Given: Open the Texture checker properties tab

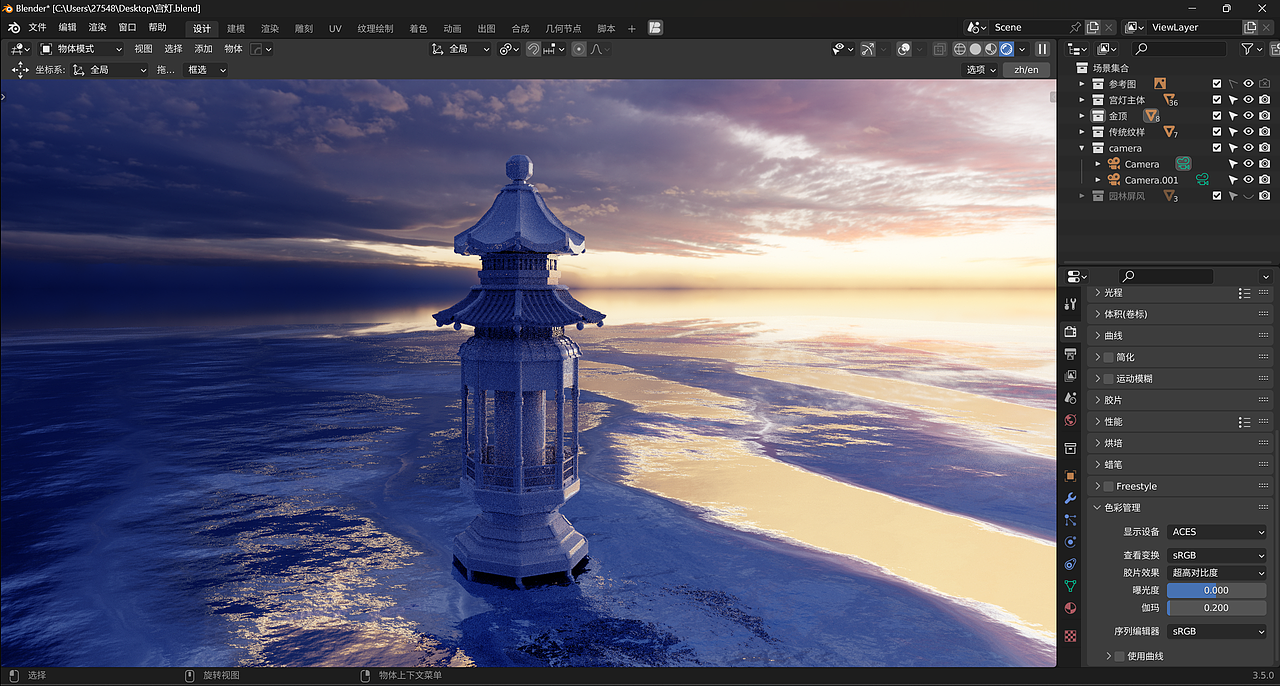Looking at the screenshot, I should pyautogui.click(x=1070, y=635).
